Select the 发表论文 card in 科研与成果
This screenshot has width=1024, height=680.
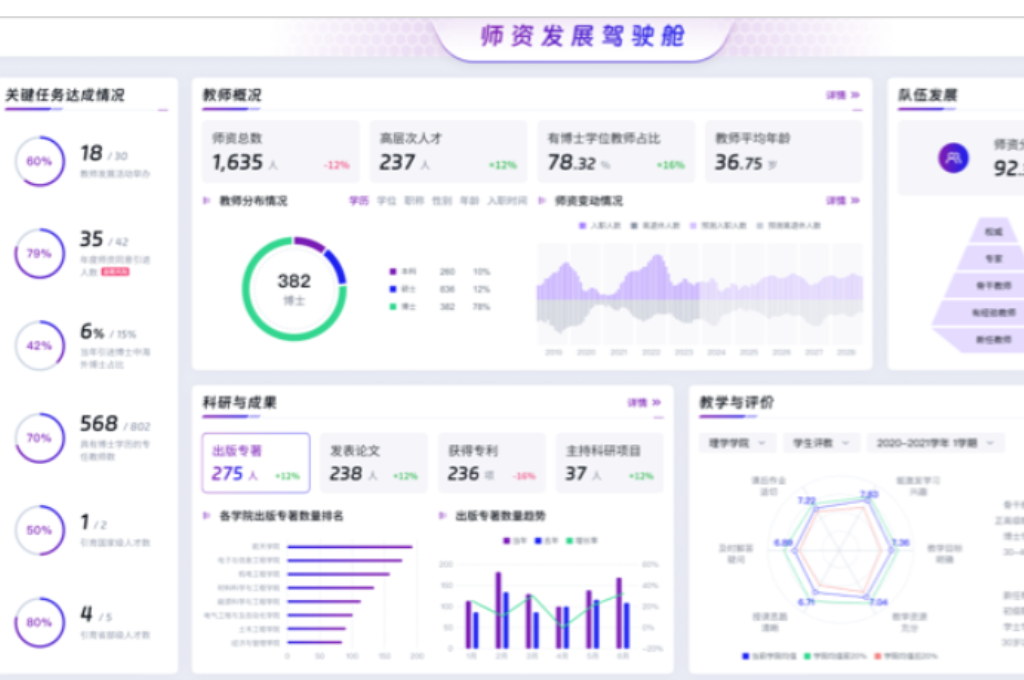(x=373, y=462)
